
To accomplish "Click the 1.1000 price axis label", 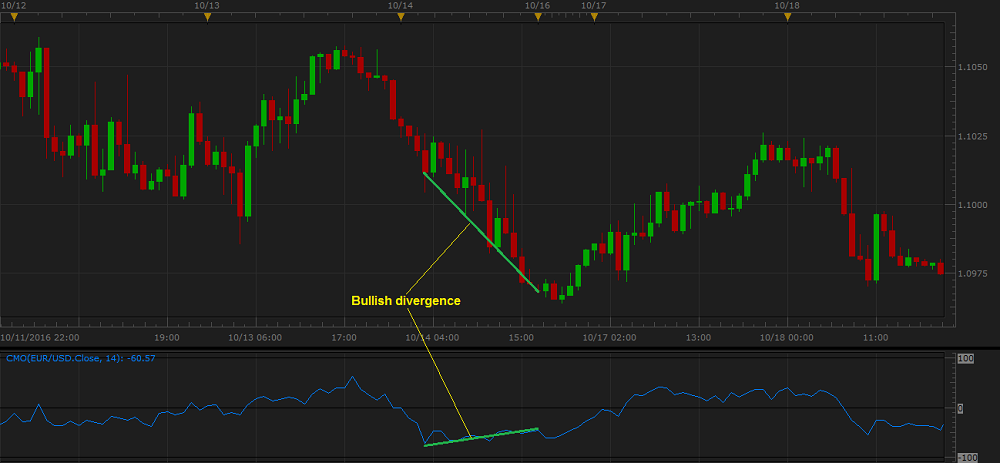I will click(974, 205).
